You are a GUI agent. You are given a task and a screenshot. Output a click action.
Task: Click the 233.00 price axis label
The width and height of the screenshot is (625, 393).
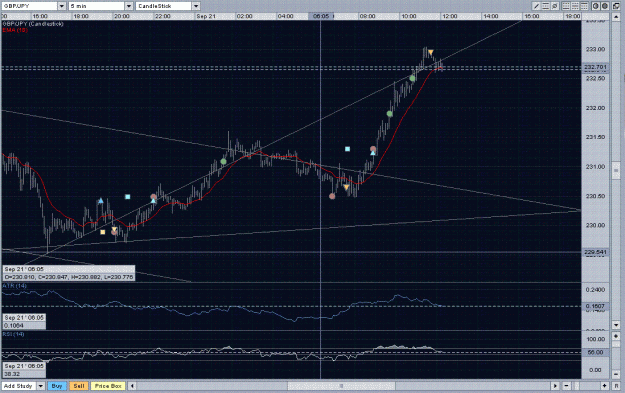tap(595, 49)
